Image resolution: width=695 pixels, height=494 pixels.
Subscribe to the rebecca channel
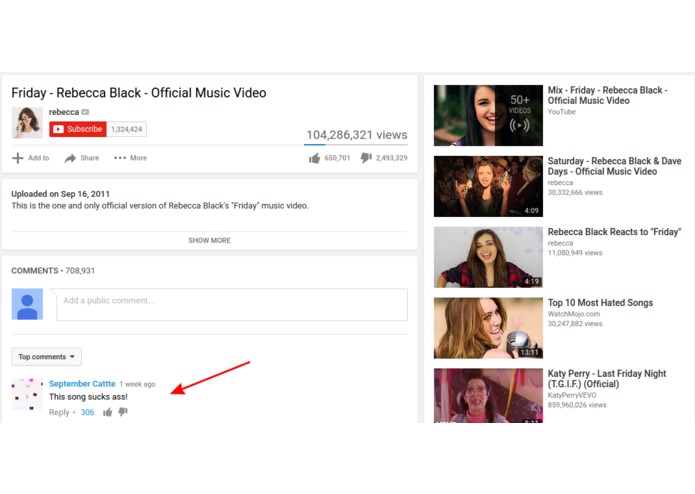click(78, 129)
